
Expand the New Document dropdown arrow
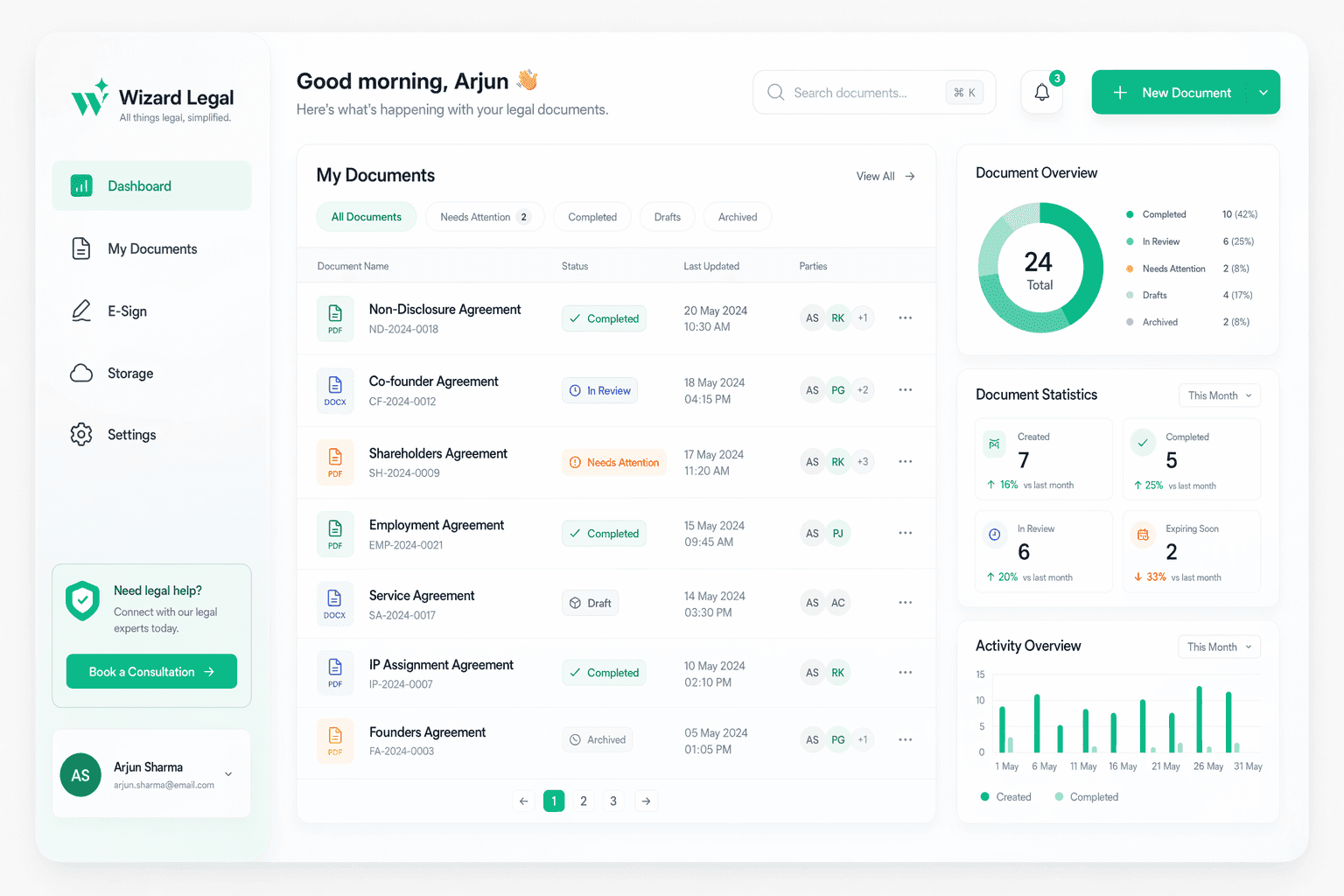coord(1263,93)
